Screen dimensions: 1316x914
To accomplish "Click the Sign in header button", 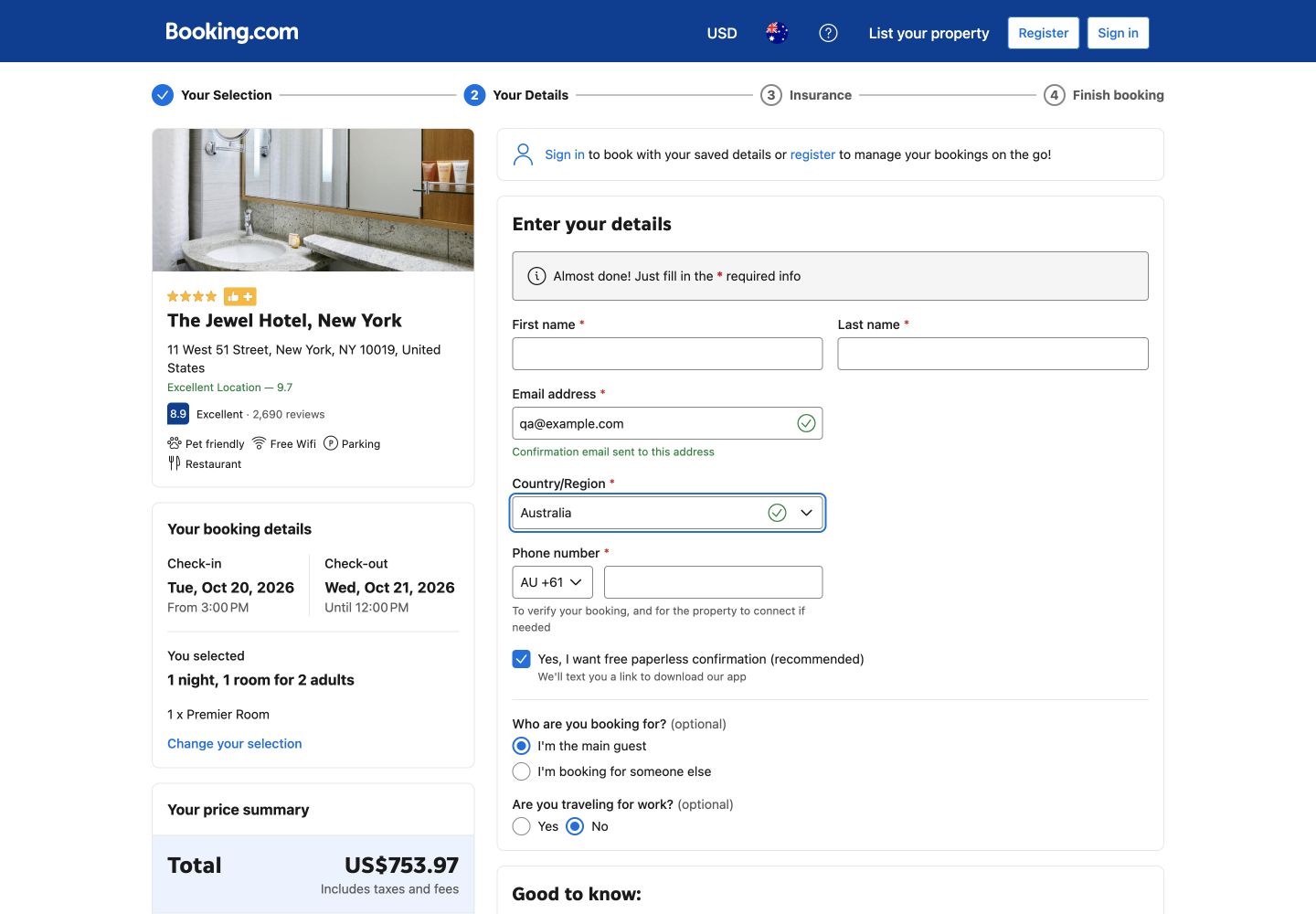I will 1118,33.
